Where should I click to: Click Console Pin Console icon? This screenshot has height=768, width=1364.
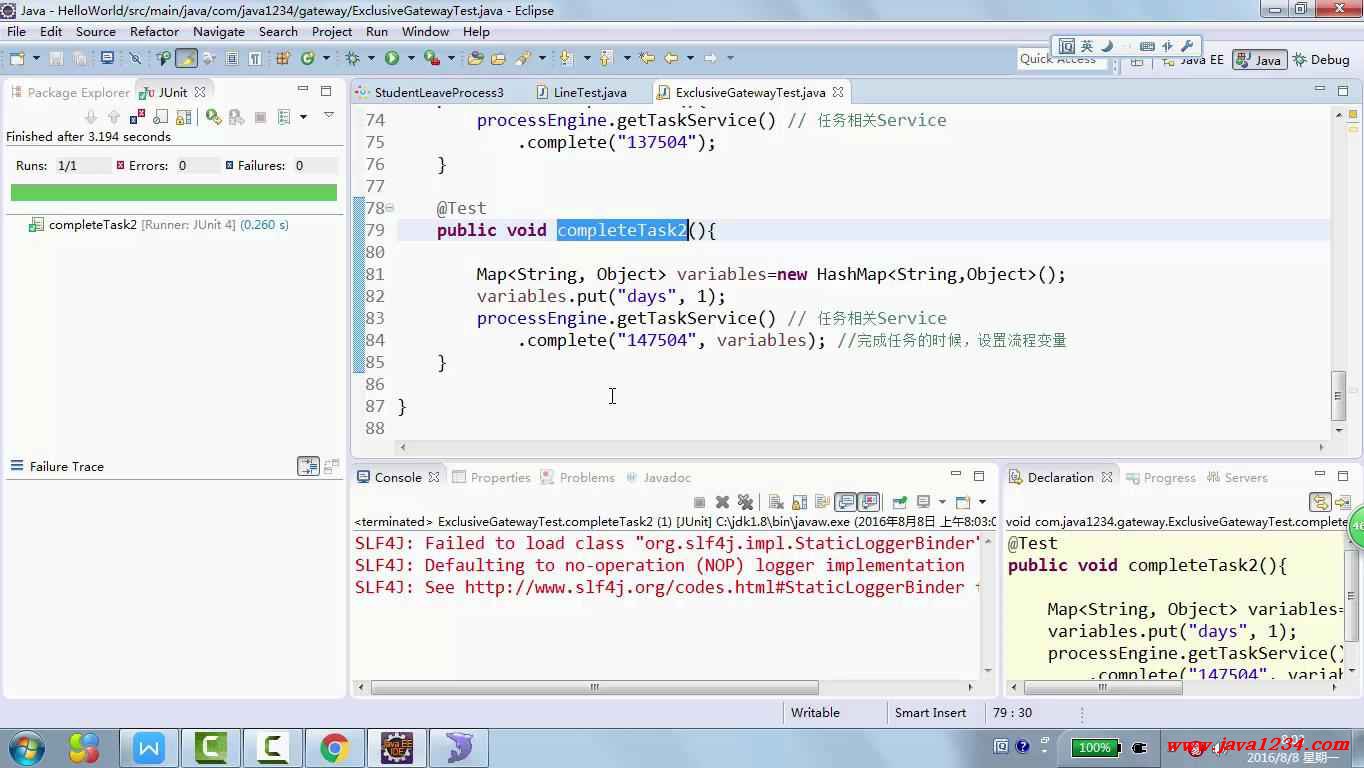(x=900, y=502)
